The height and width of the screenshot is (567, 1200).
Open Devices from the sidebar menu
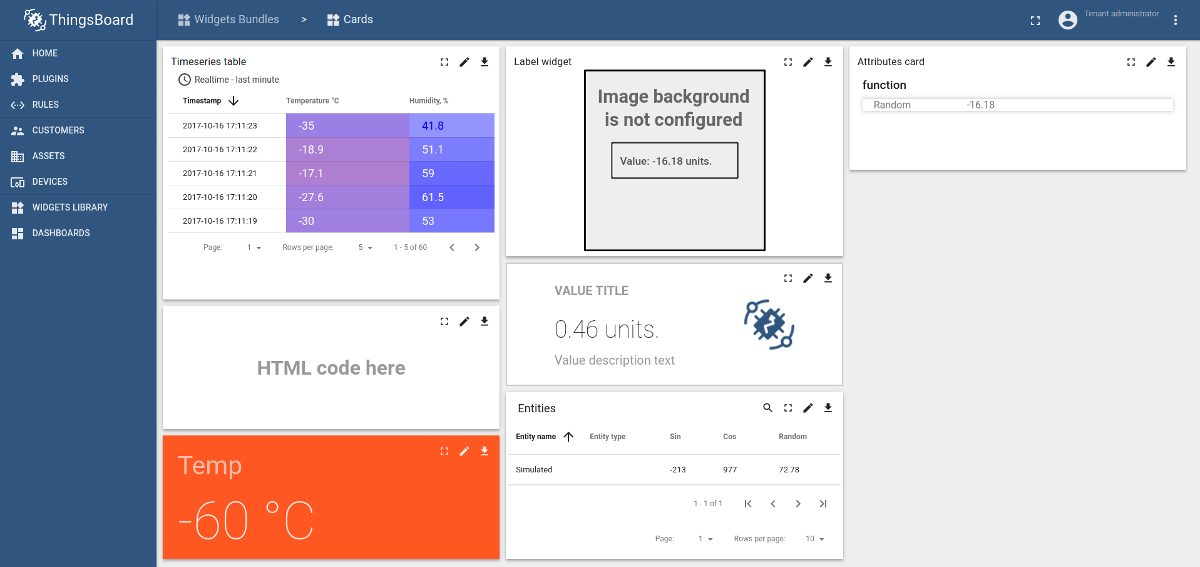click(50, 182)
